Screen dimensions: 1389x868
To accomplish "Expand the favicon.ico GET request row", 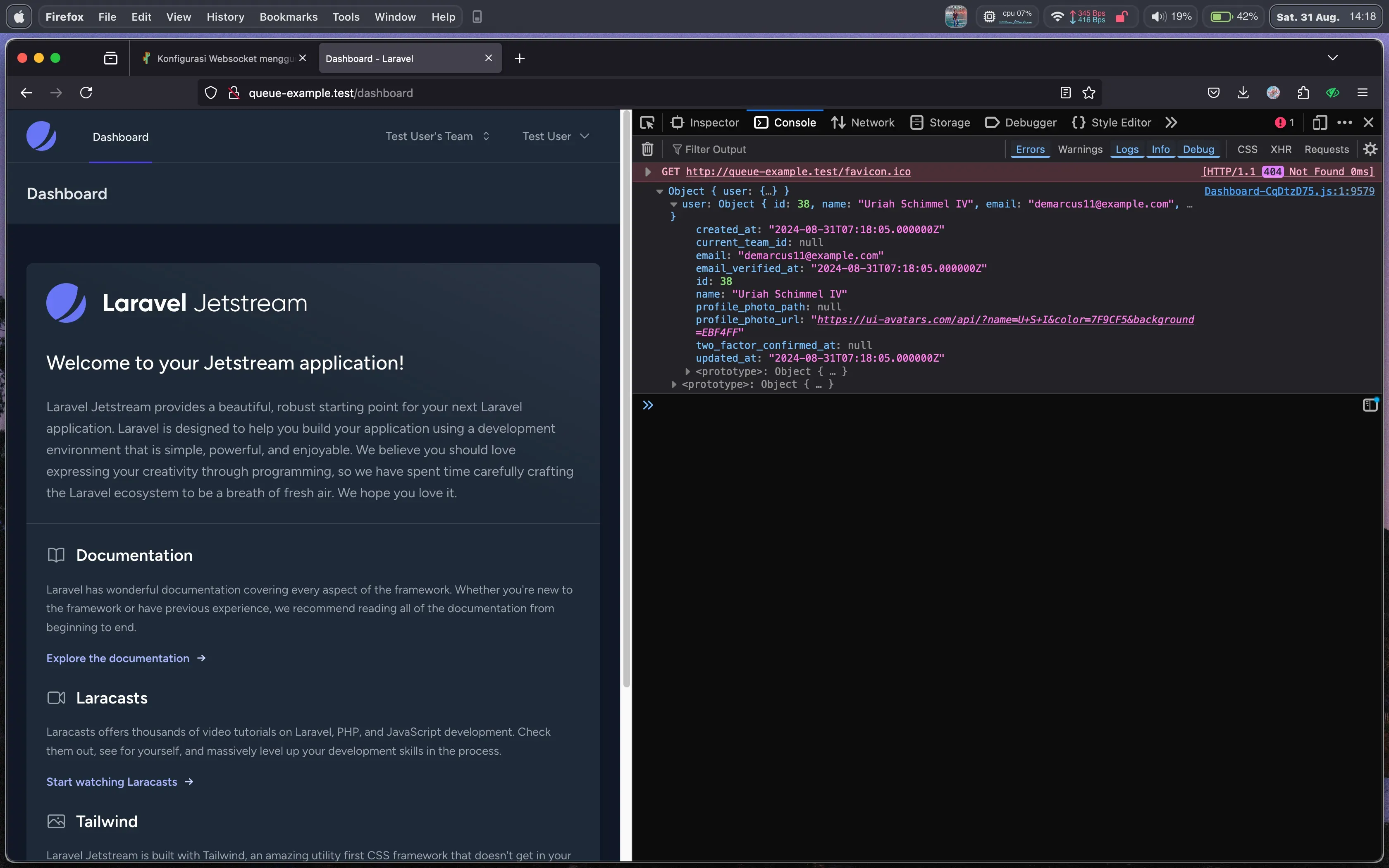I will coord(647,172).
